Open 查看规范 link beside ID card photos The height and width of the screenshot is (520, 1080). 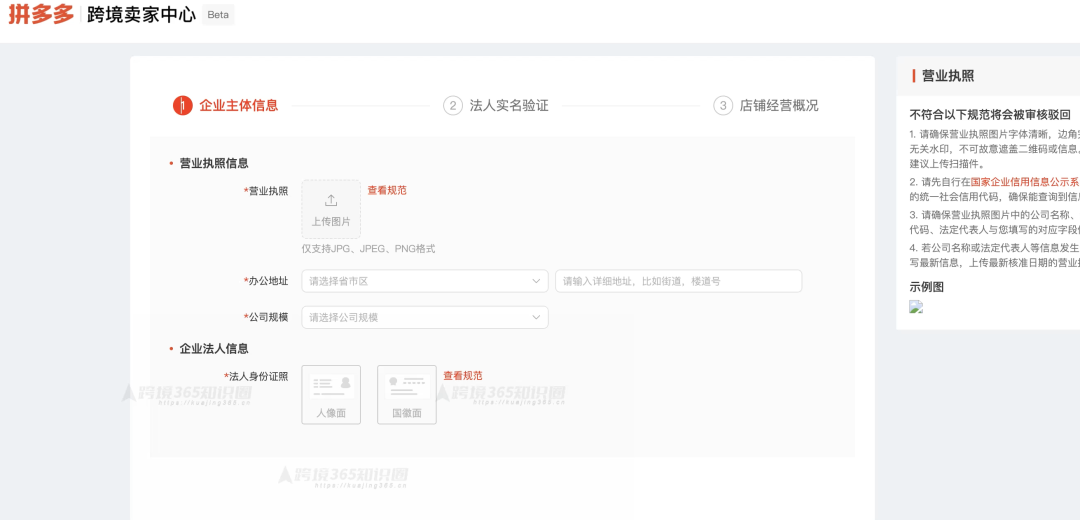[463, 376]
